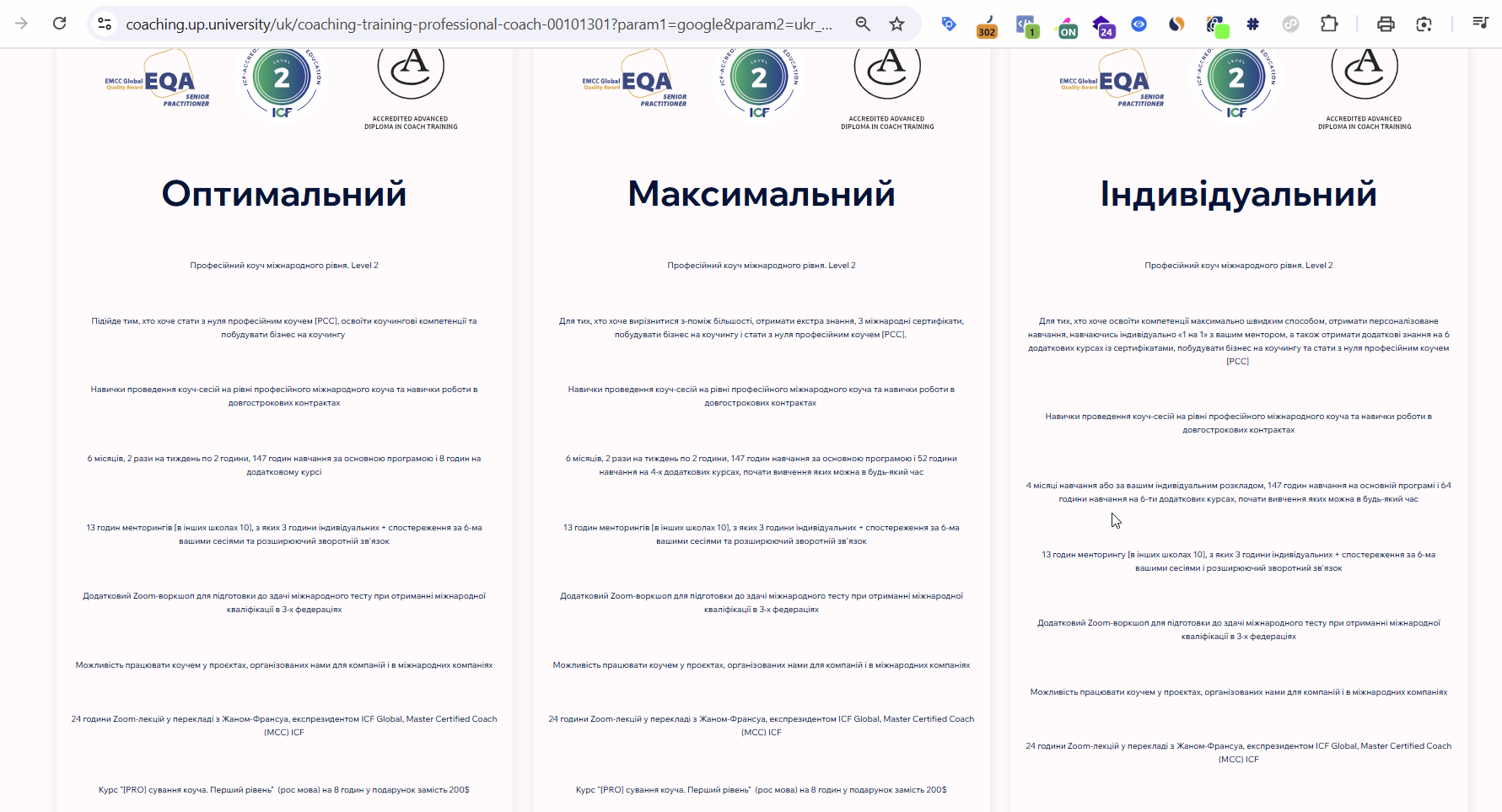Click the extension with the green square badge
Viewport: 1502px width, 812px height.
click(1216, 25)
